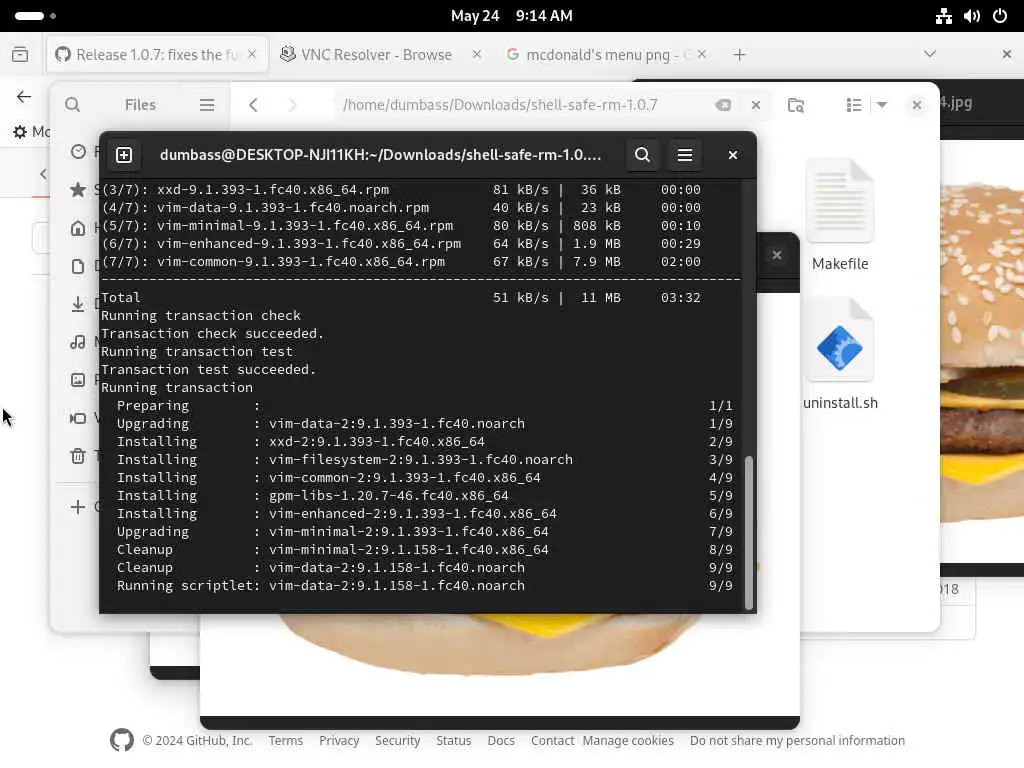Close the mcdonald's menu png tab
This screenshot has height=768, width=1024.
(x=701, y=54)
